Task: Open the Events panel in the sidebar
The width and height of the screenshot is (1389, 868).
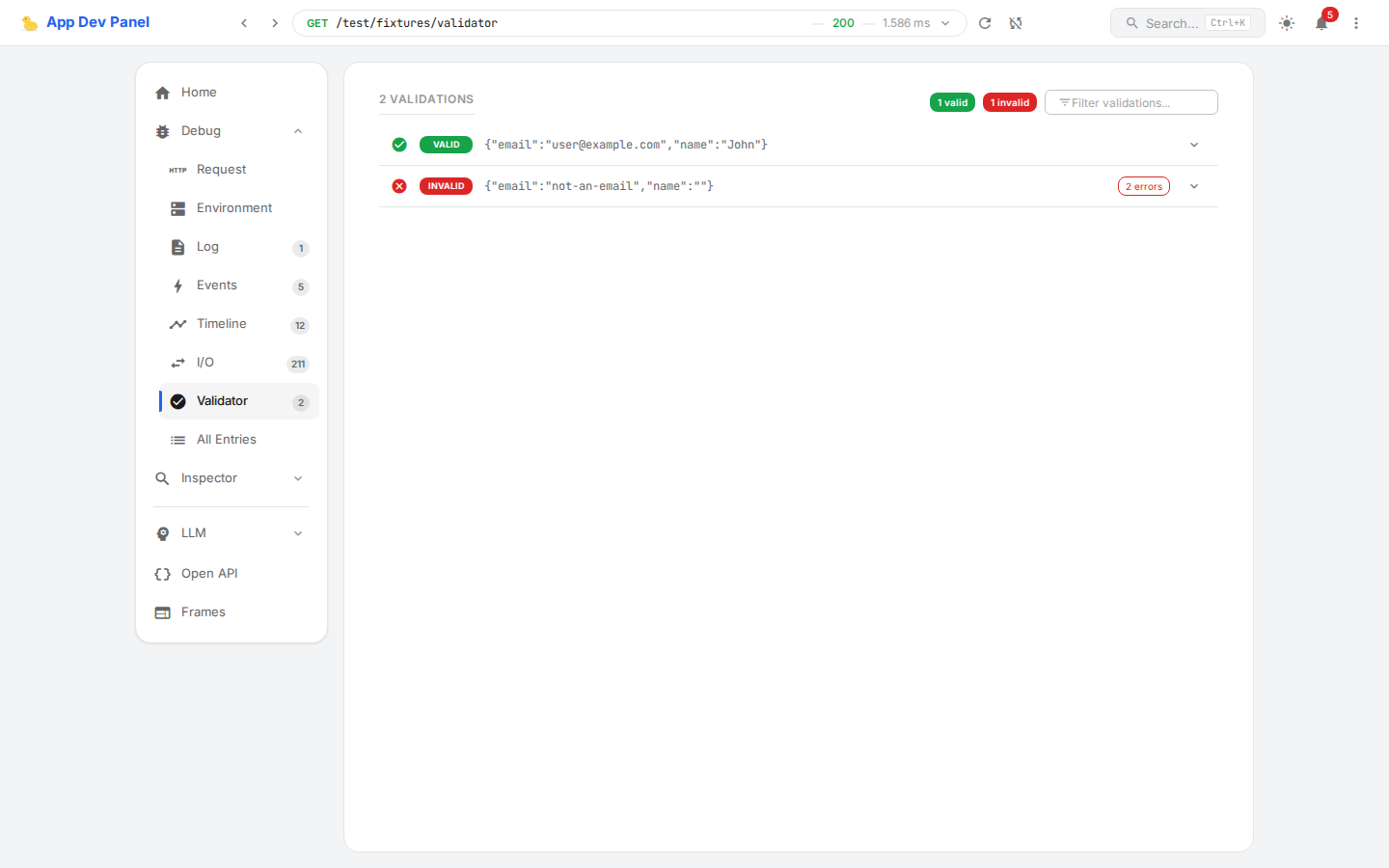Action: coord(218,285)
